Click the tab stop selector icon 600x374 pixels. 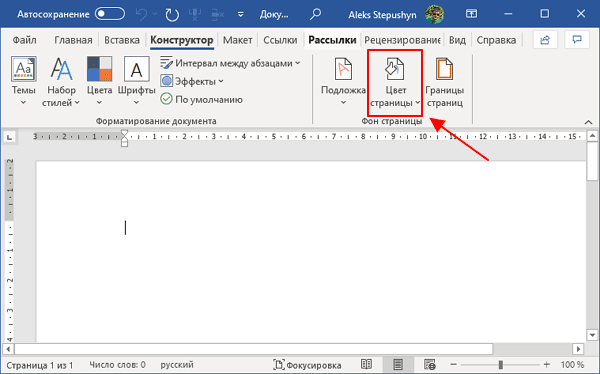point(10,137)
